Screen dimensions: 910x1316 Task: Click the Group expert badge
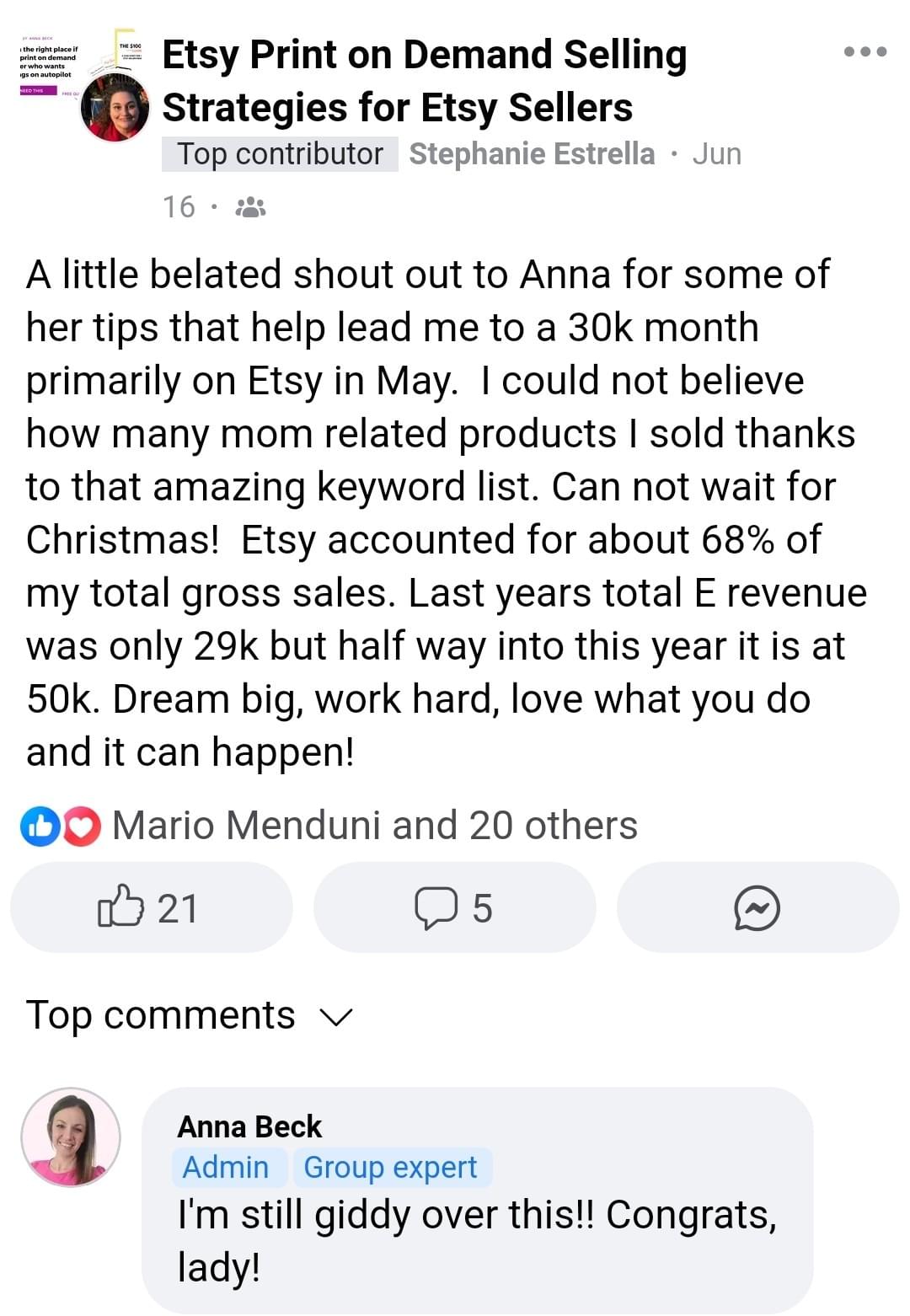point(390,1167)
